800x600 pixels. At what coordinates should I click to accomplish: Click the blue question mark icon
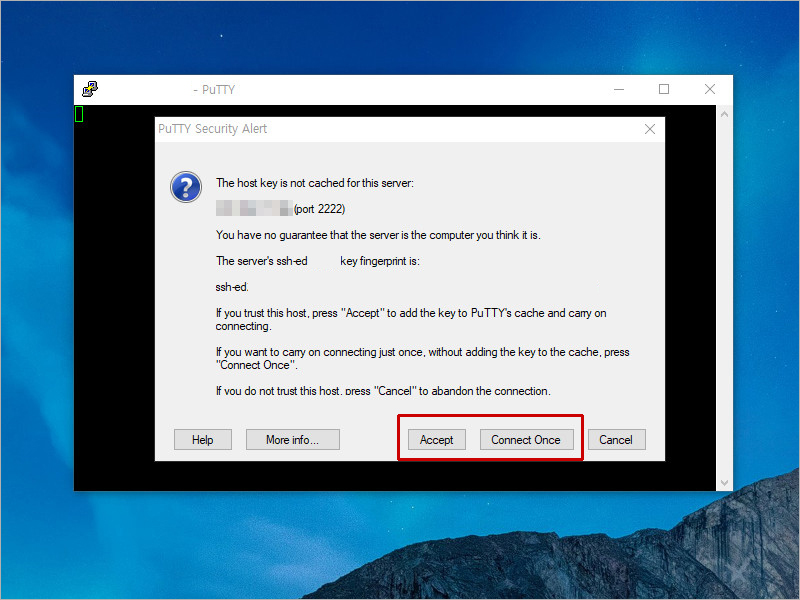coord(186,187)
